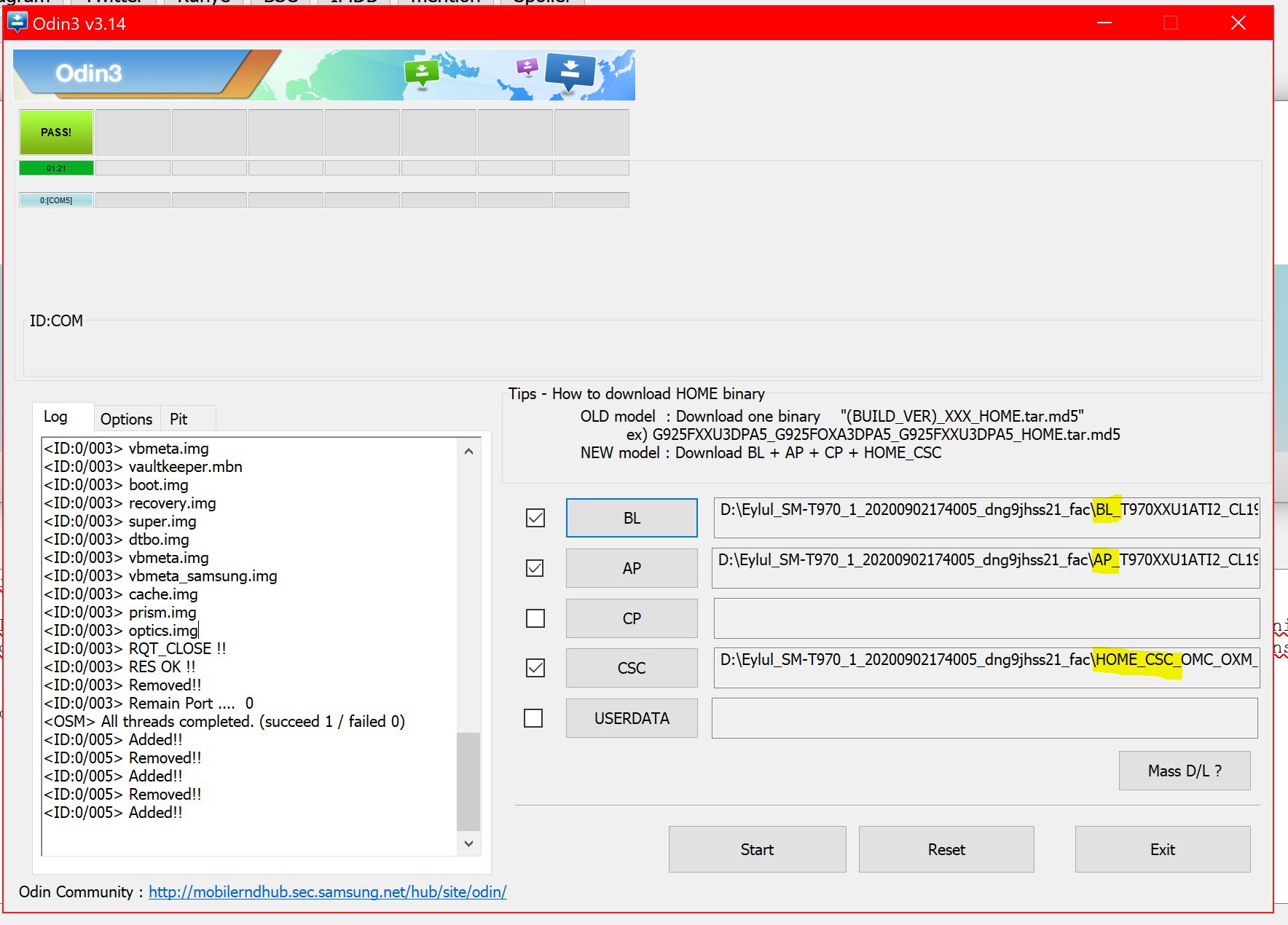Open the Options tab
Viewport: 1288px width, 925px height.
coord(126,419)
